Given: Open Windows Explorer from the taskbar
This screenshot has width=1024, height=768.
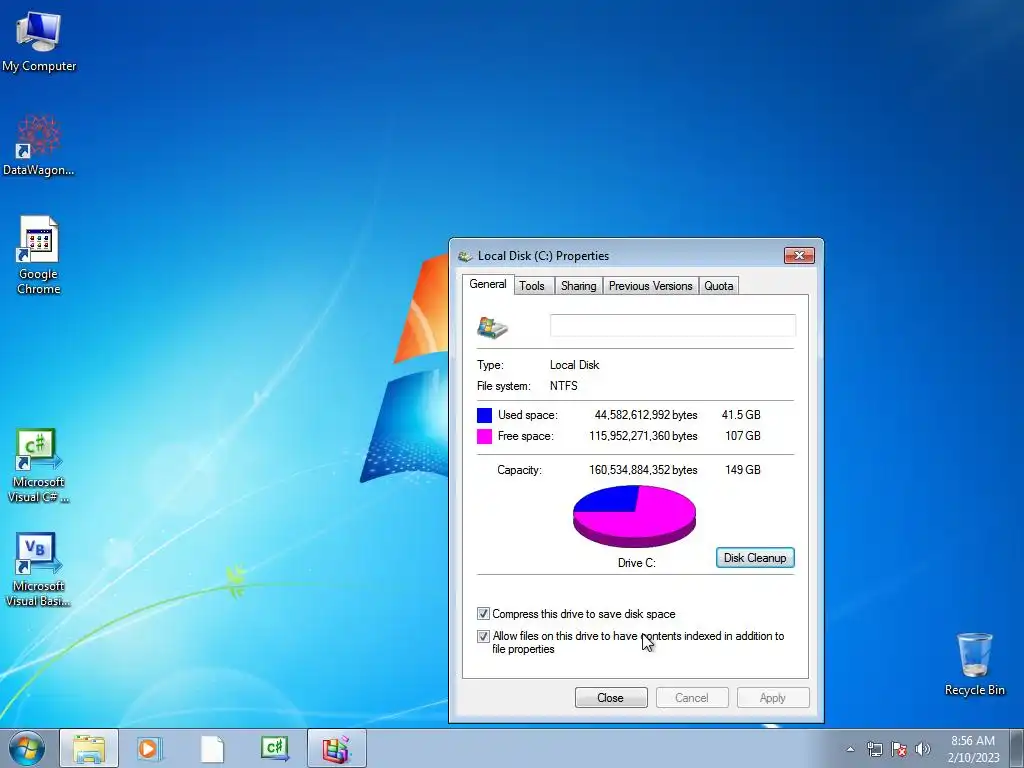Looking at the screenshot, I should pos(89,748).
